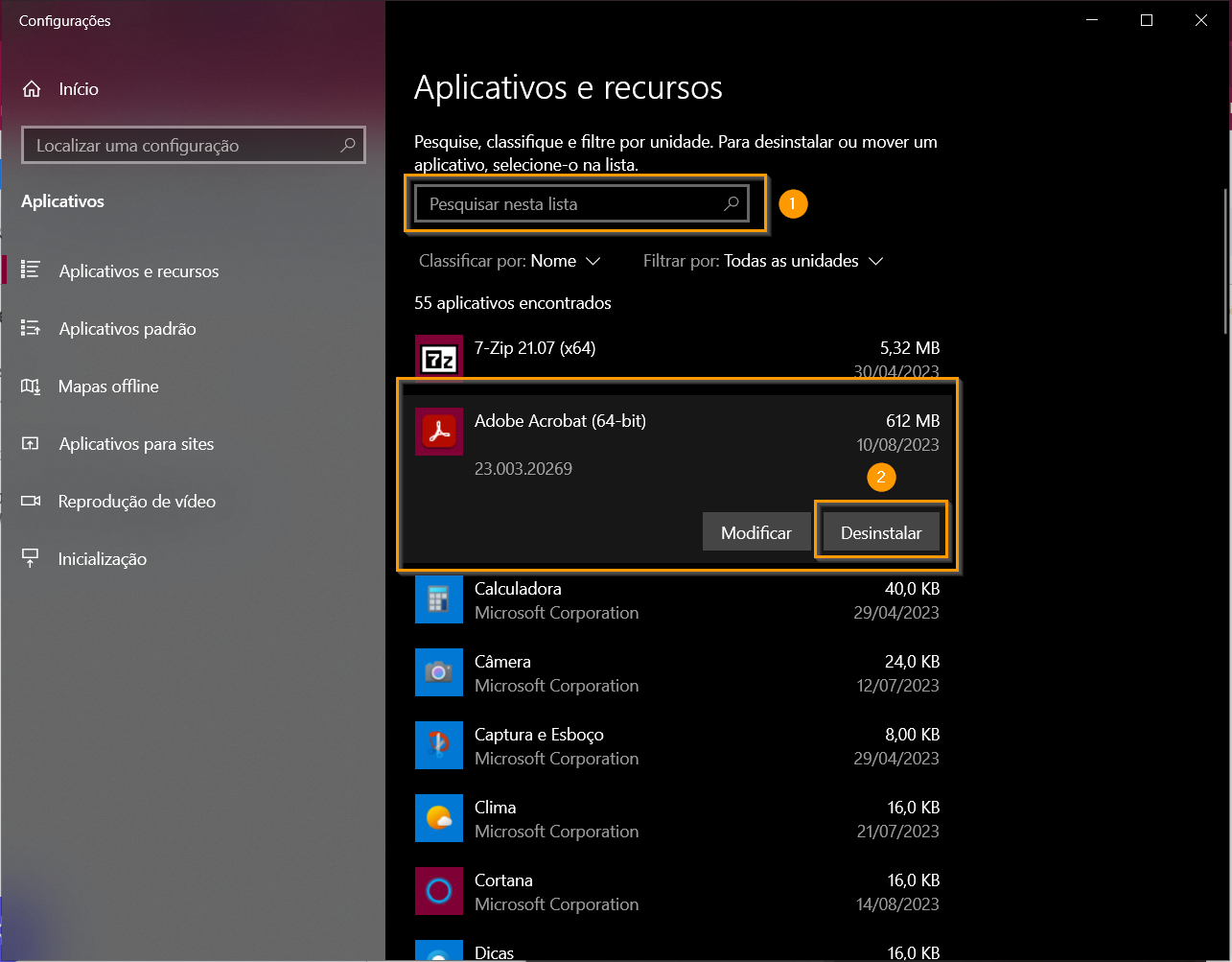Image resolution: width=1232 pixels, height=962 pixels.
Task: Click the Desinstalar button for Adobe Acrobat
Action: [881, 532]
